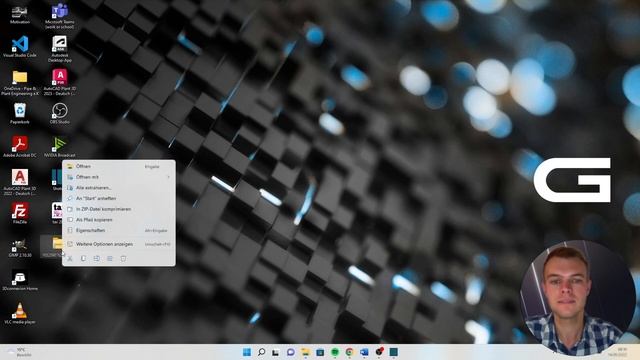The height and width of the screenshot is (360, 640).
Task: Select the Visual Studio Code shortcut
Action: (x=20, y=47)
